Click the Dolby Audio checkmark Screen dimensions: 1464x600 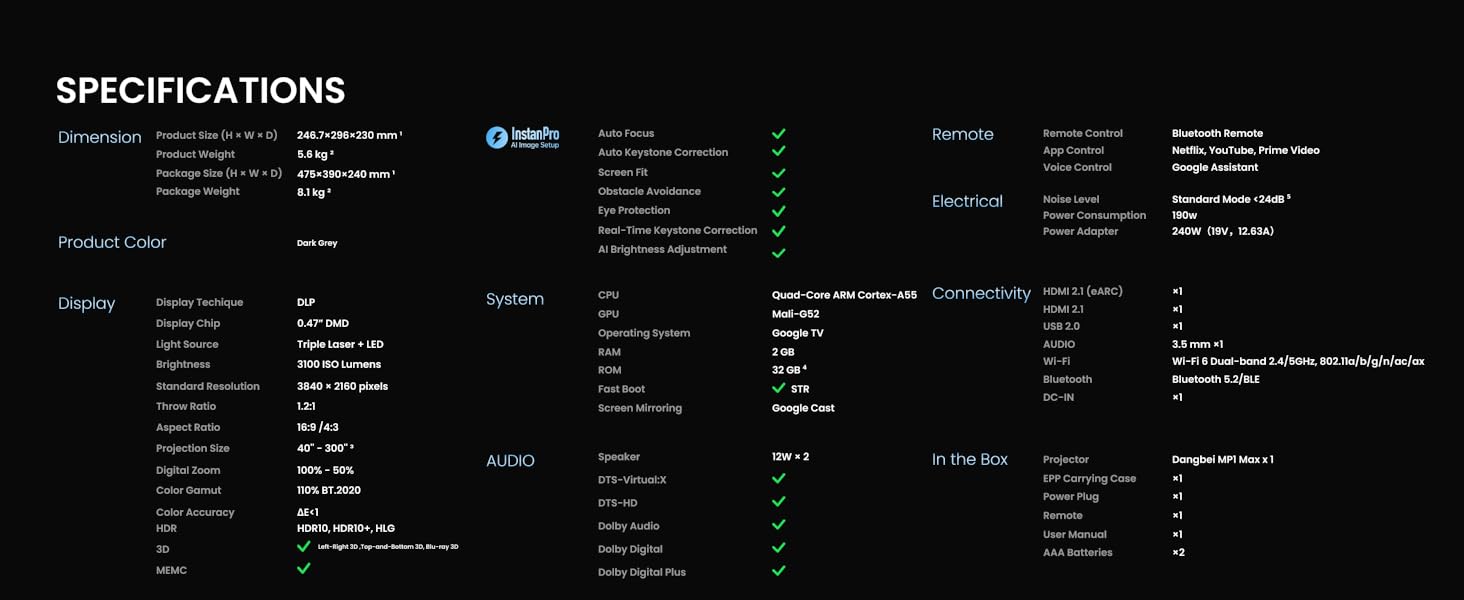tap(778, 525)
